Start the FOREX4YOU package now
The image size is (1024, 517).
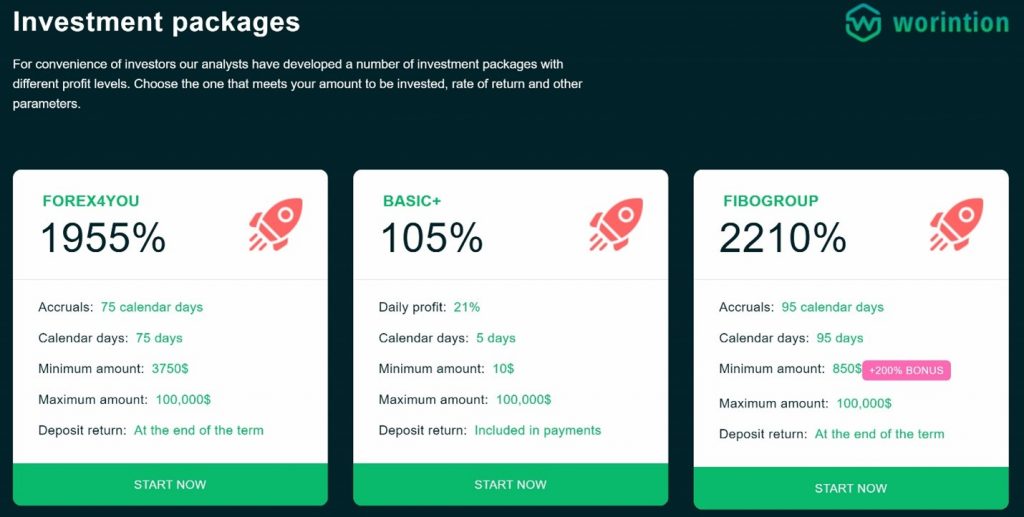pyautogui.click(x=170, y=484)
